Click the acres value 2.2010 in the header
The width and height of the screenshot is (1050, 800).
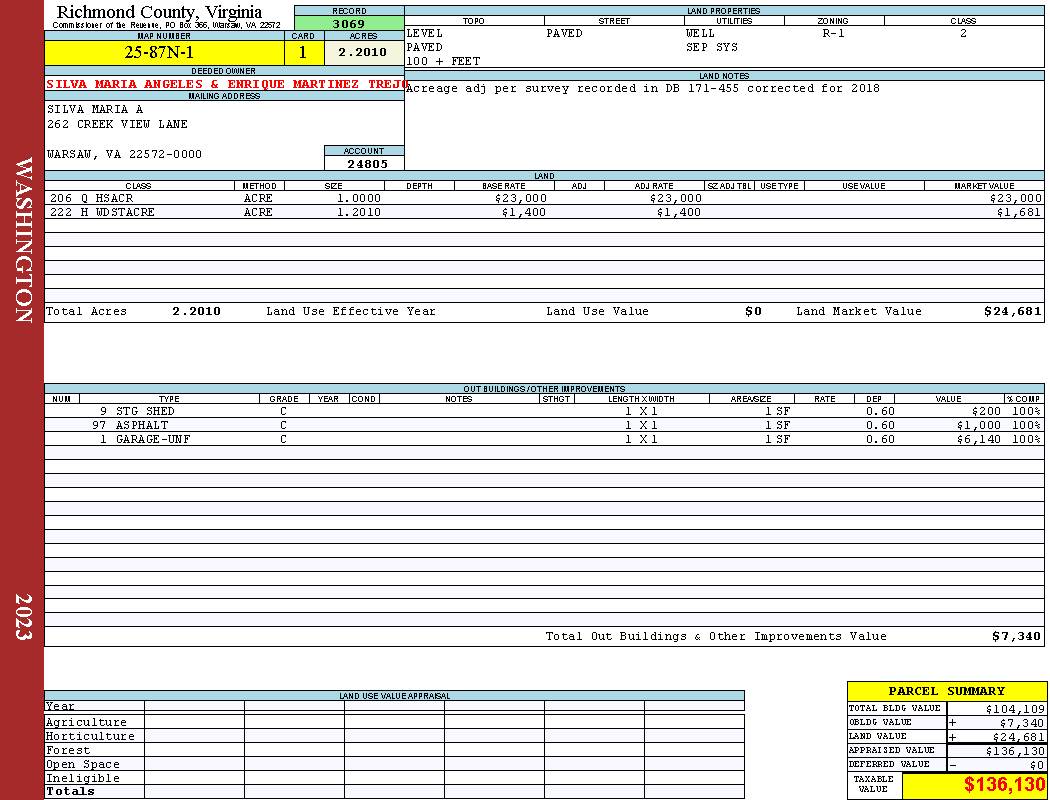(x=362, y=52)
